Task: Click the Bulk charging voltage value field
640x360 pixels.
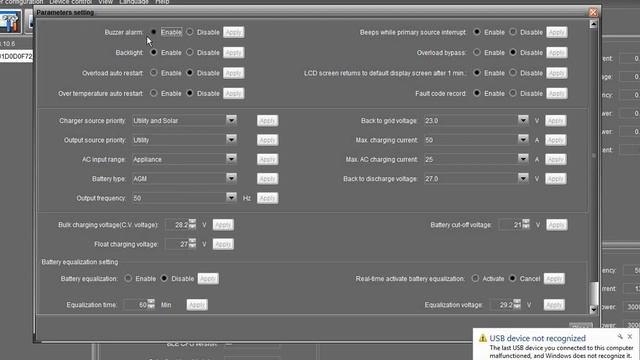Action: pos(177,225)
